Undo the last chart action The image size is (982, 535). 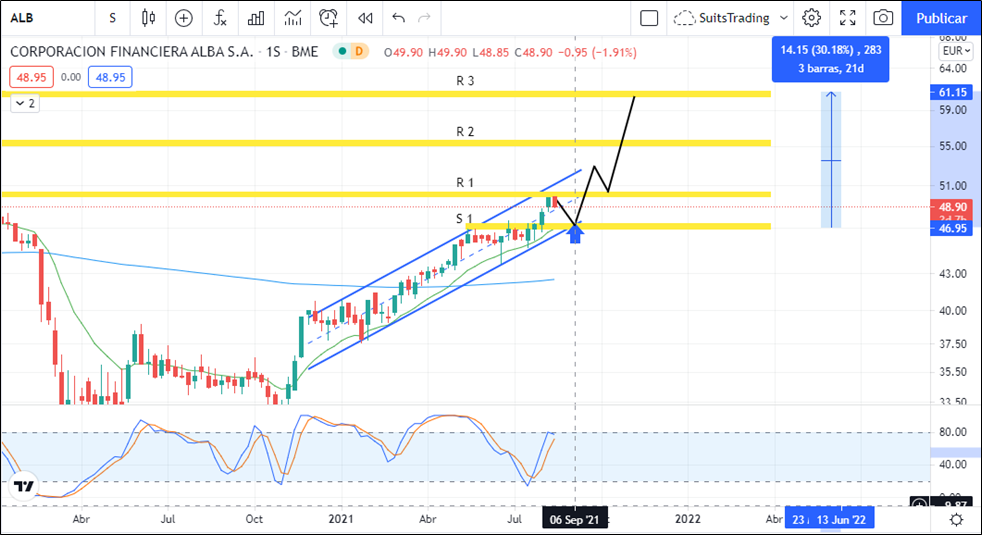click(x=399, y=18)
